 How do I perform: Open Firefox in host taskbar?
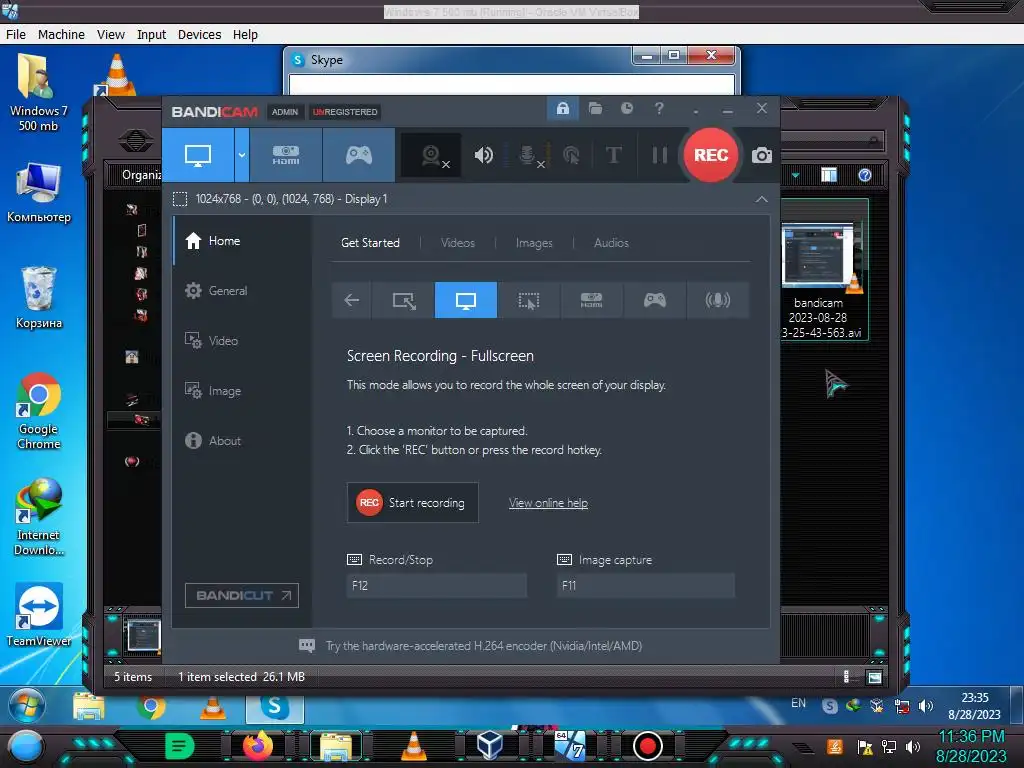click(257, 746)
